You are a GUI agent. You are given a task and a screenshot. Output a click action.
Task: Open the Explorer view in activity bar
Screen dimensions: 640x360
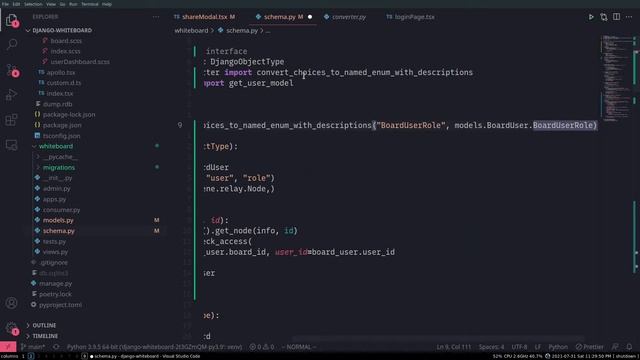[12, 20]
